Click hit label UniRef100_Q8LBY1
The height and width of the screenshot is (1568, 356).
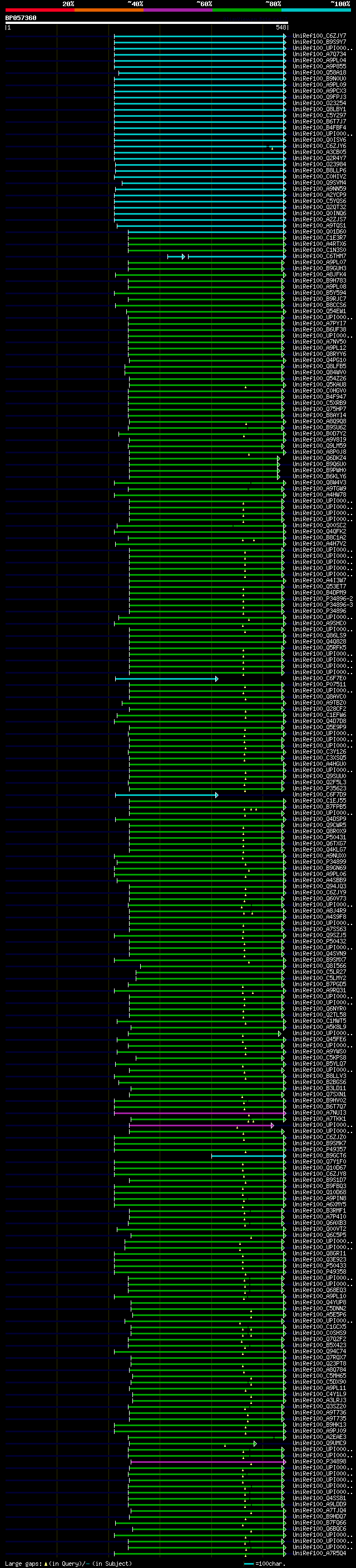click(319, 109)
